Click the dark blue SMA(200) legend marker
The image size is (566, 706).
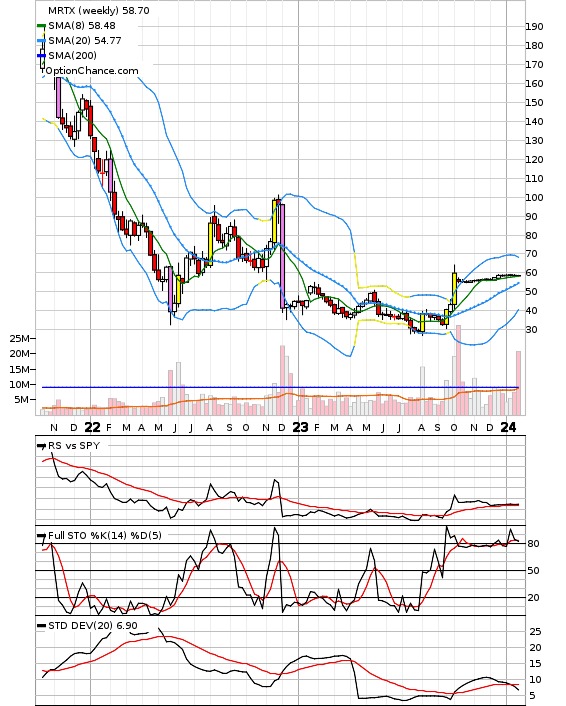[41, 55]
